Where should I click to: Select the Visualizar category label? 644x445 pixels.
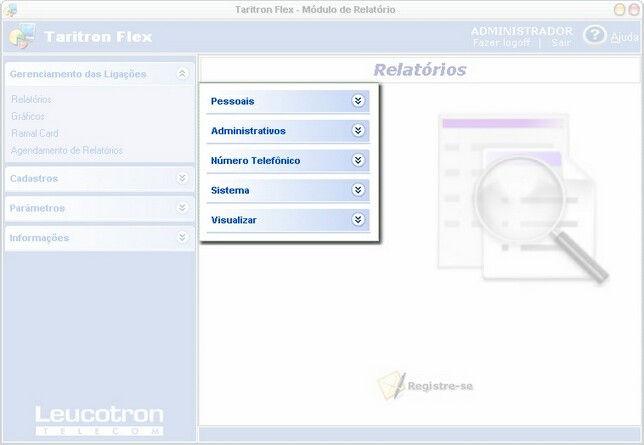click(234, 220)
